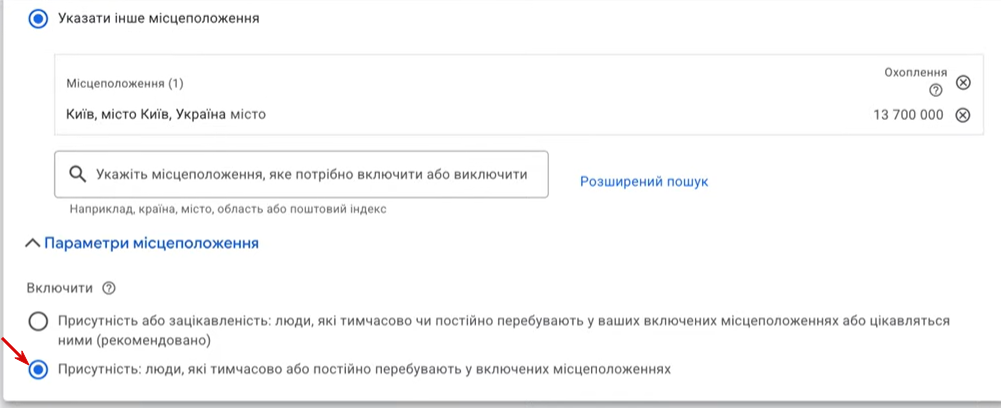Open the 'Розширений пошук' link
This screenshot has width=1001, height=408.
(644, 182)
